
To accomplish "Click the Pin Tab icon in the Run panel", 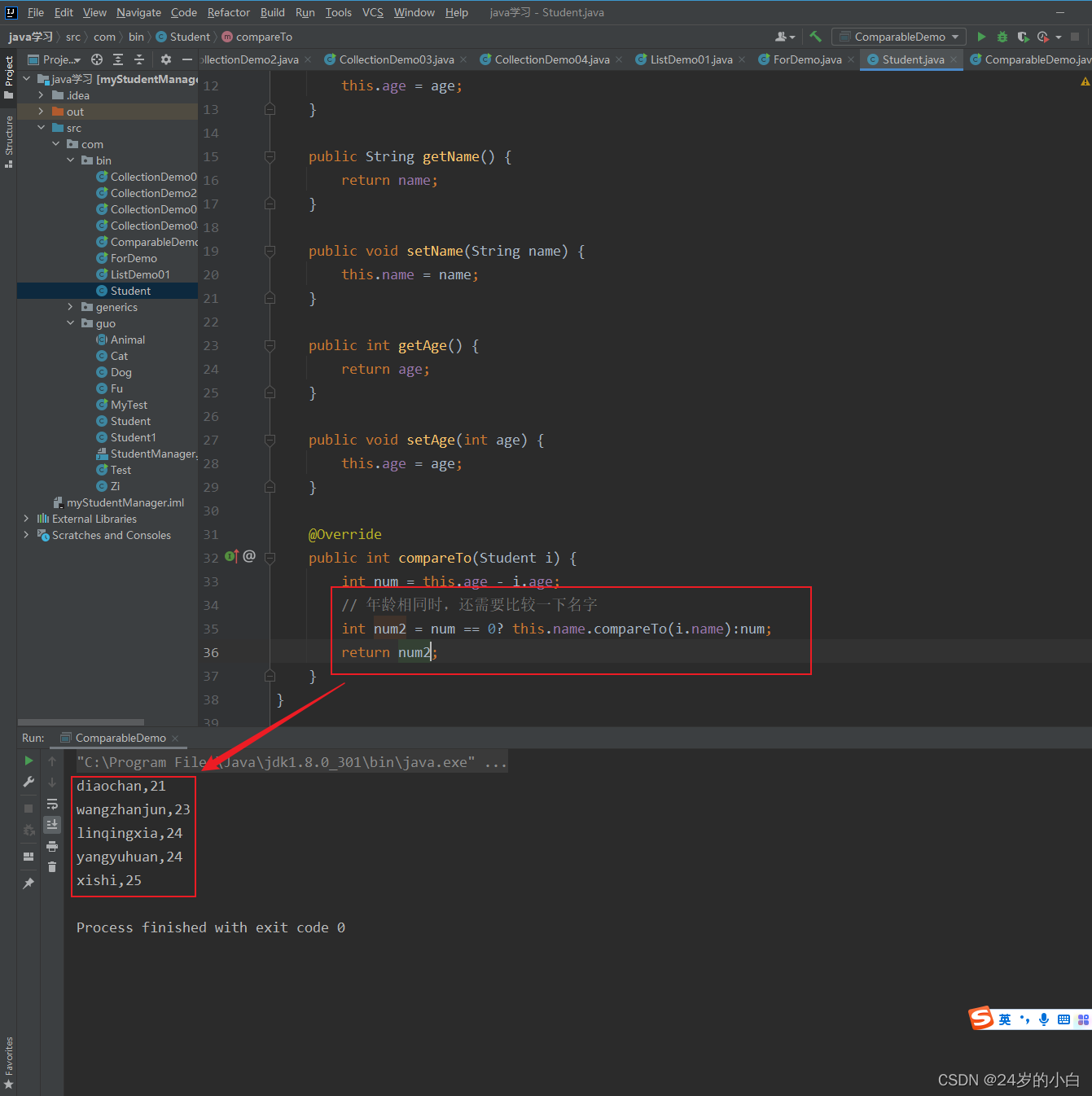I will click(x=29, y=883).
